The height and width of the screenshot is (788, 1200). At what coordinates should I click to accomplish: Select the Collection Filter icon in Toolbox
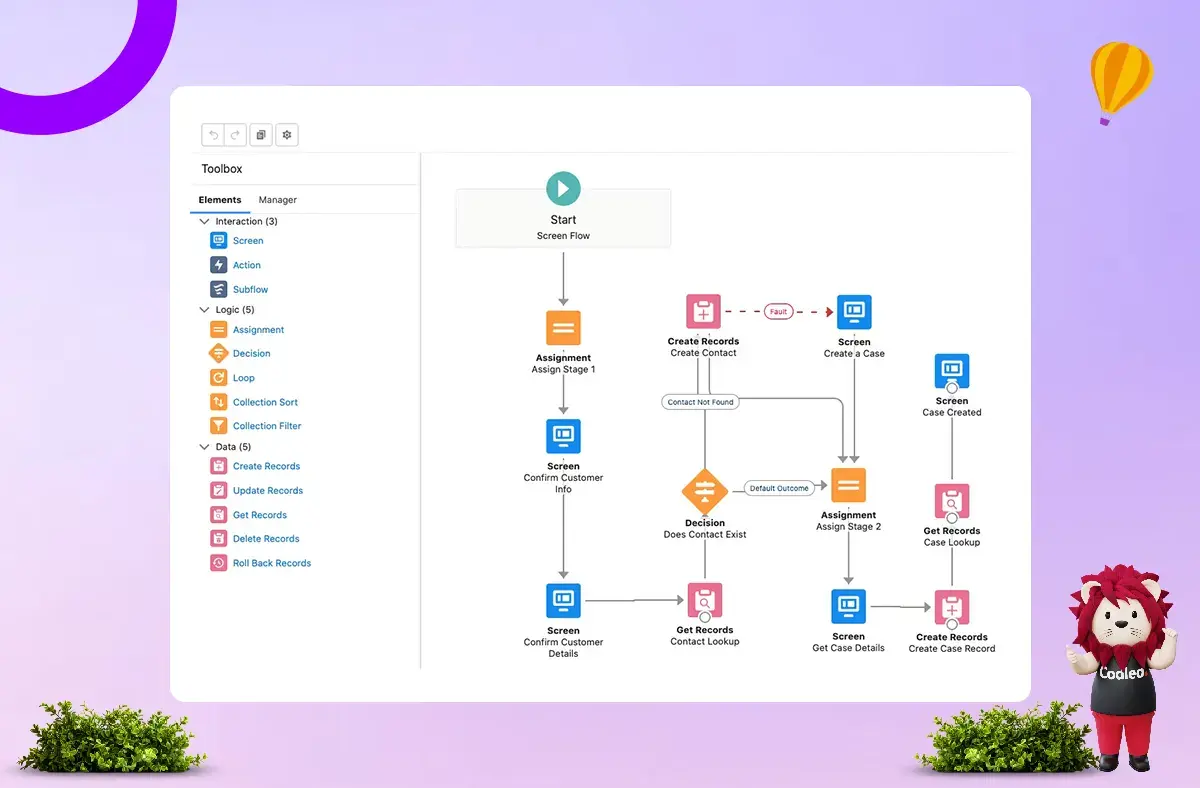[x=219, y=426]
